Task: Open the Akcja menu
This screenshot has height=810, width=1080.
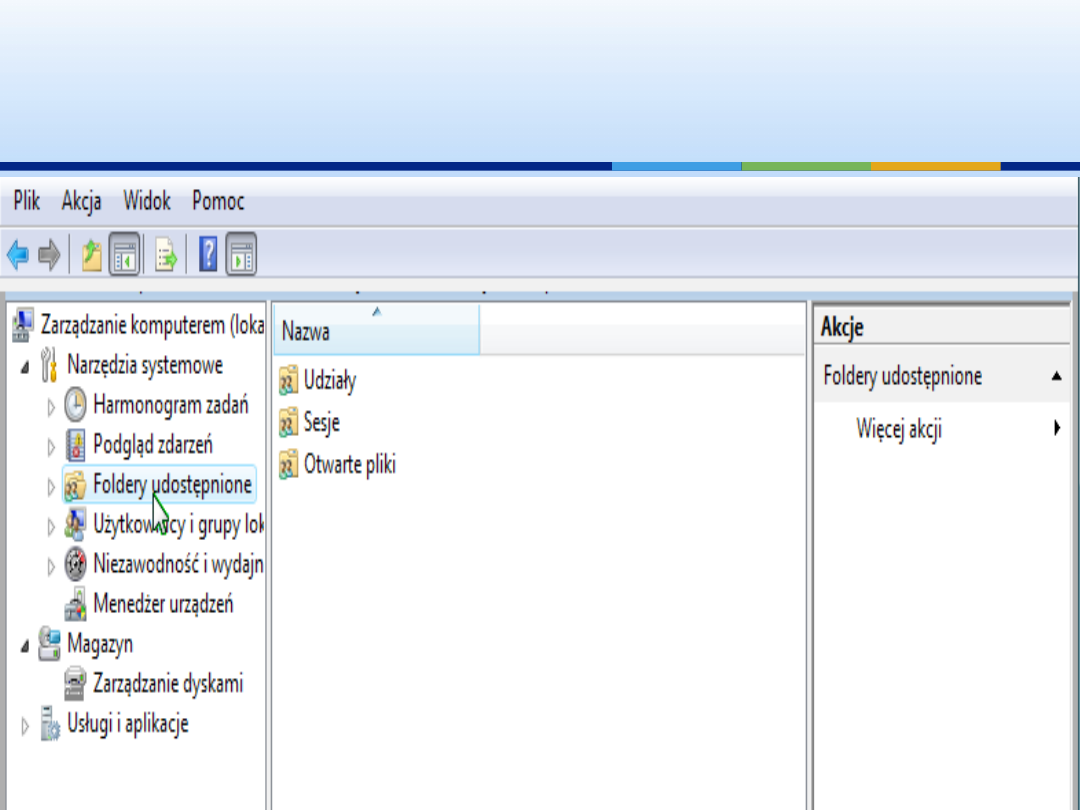Action: [81, 201]
